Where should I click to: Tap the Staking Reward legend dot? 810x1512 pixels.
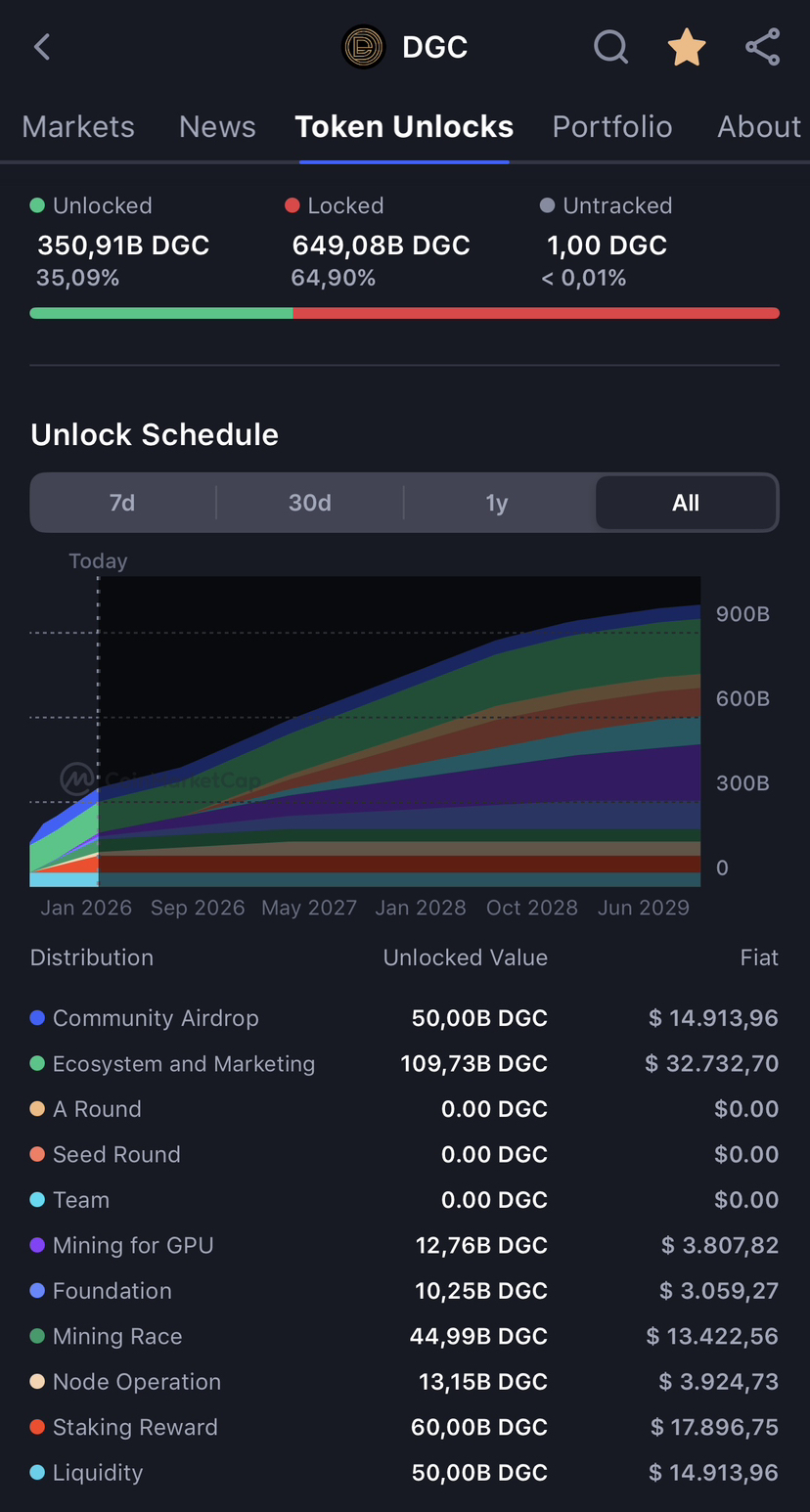pyautogui.click(x=37, y=1427)
